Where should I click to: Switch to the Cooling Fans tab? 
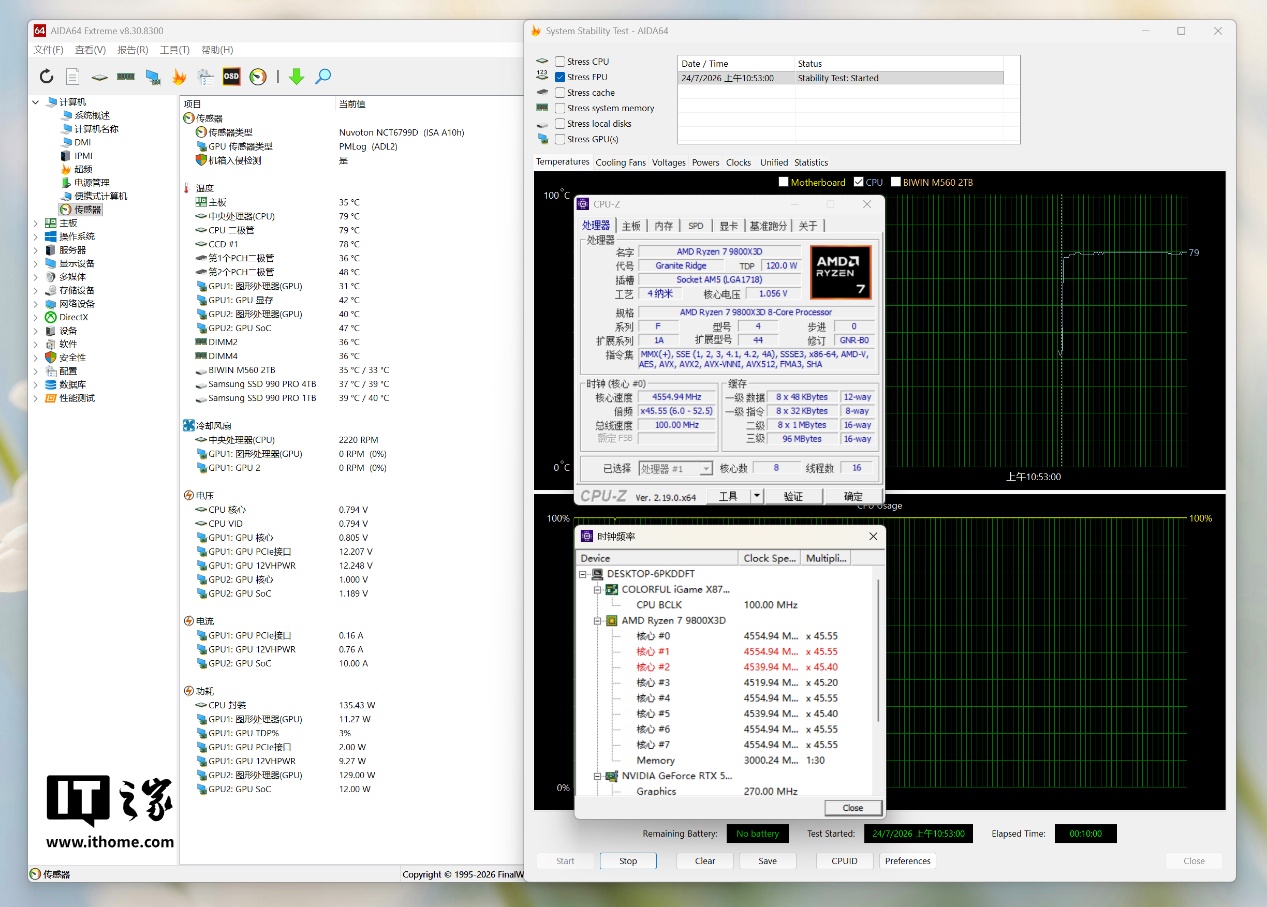[x=621, y=162]
